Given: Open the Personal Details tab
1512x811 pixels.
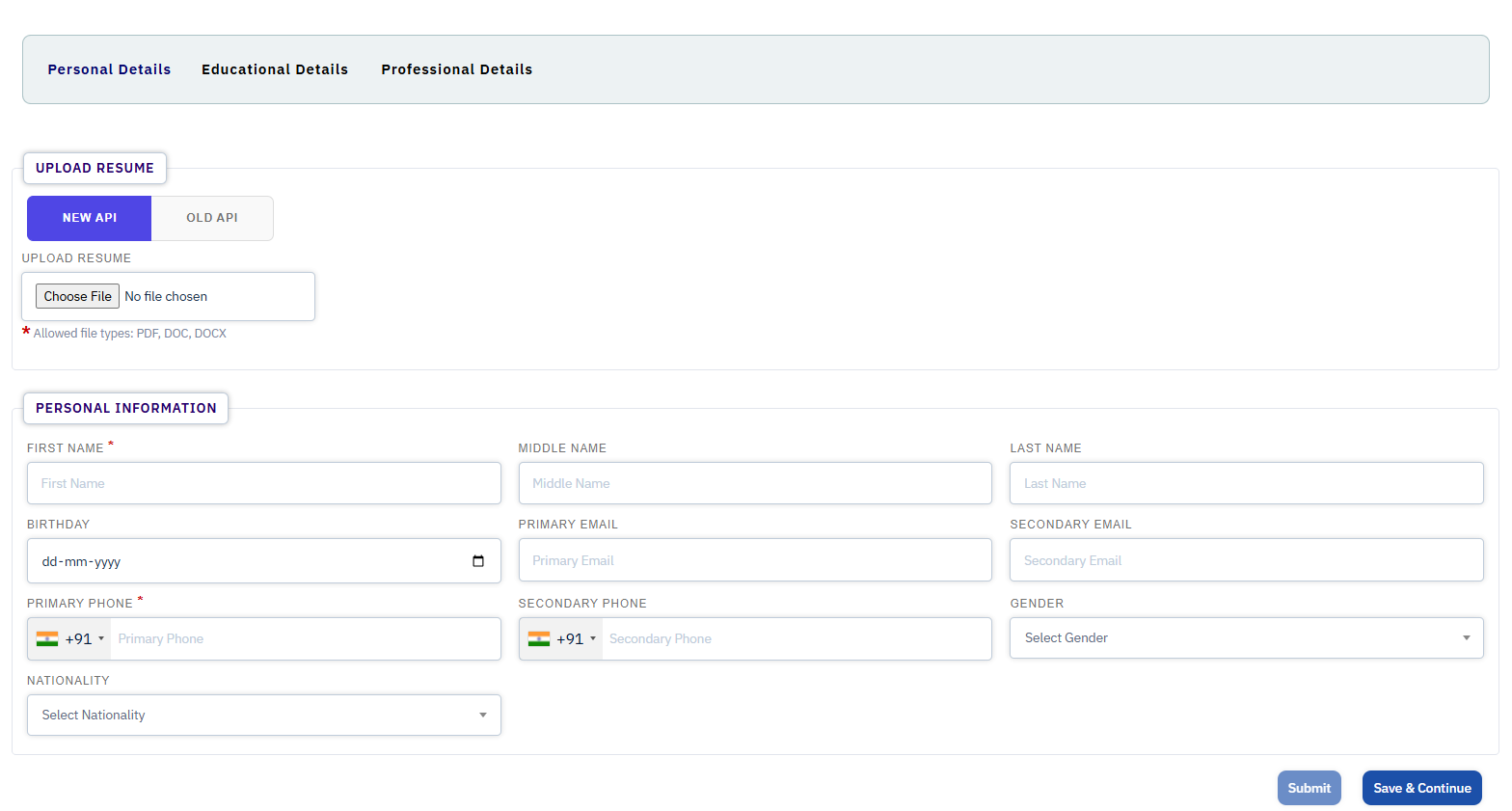Looking at the screenshot, I should click(x=109, y=69).
